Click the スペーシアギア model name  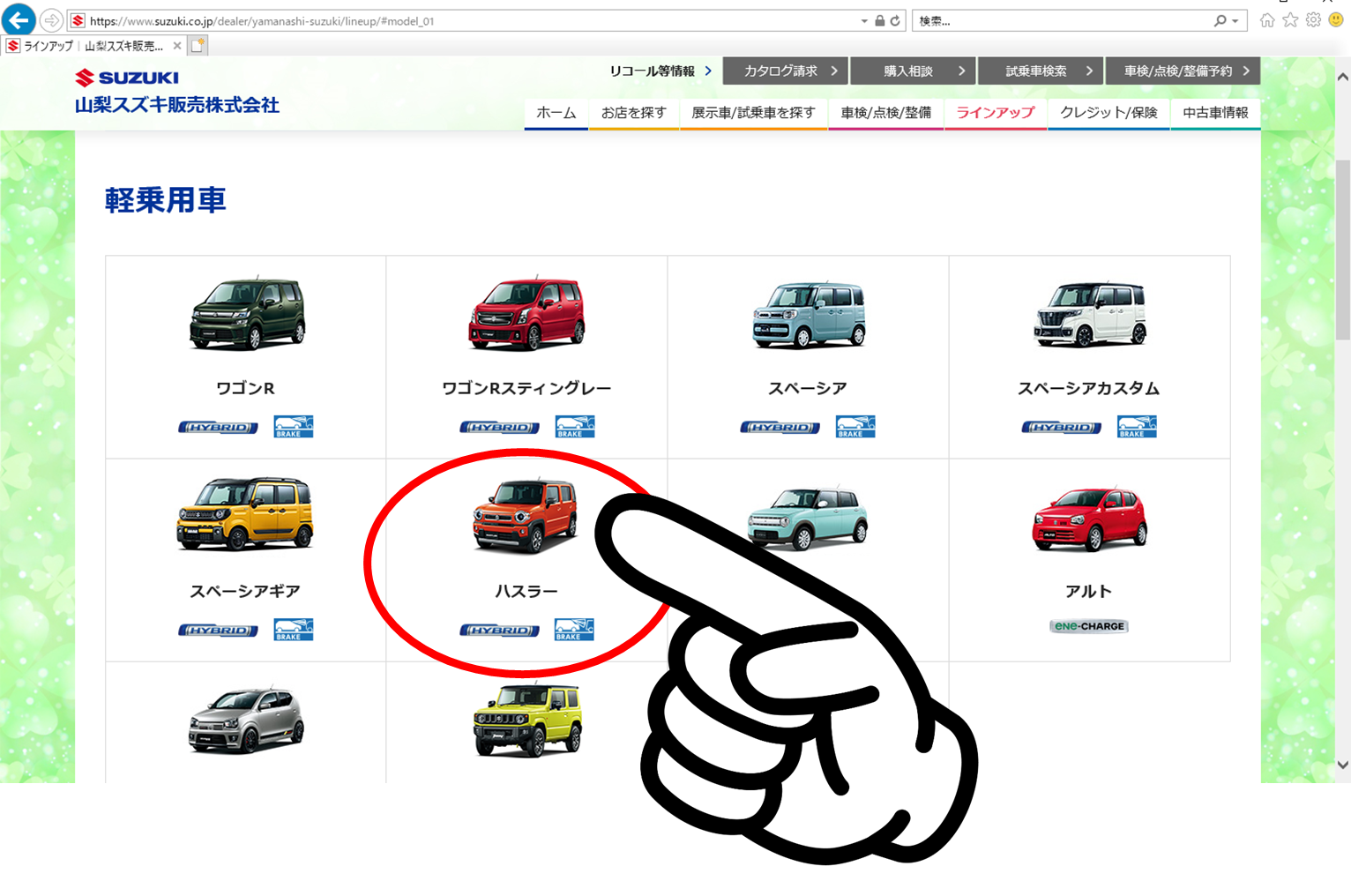(245, 591)
